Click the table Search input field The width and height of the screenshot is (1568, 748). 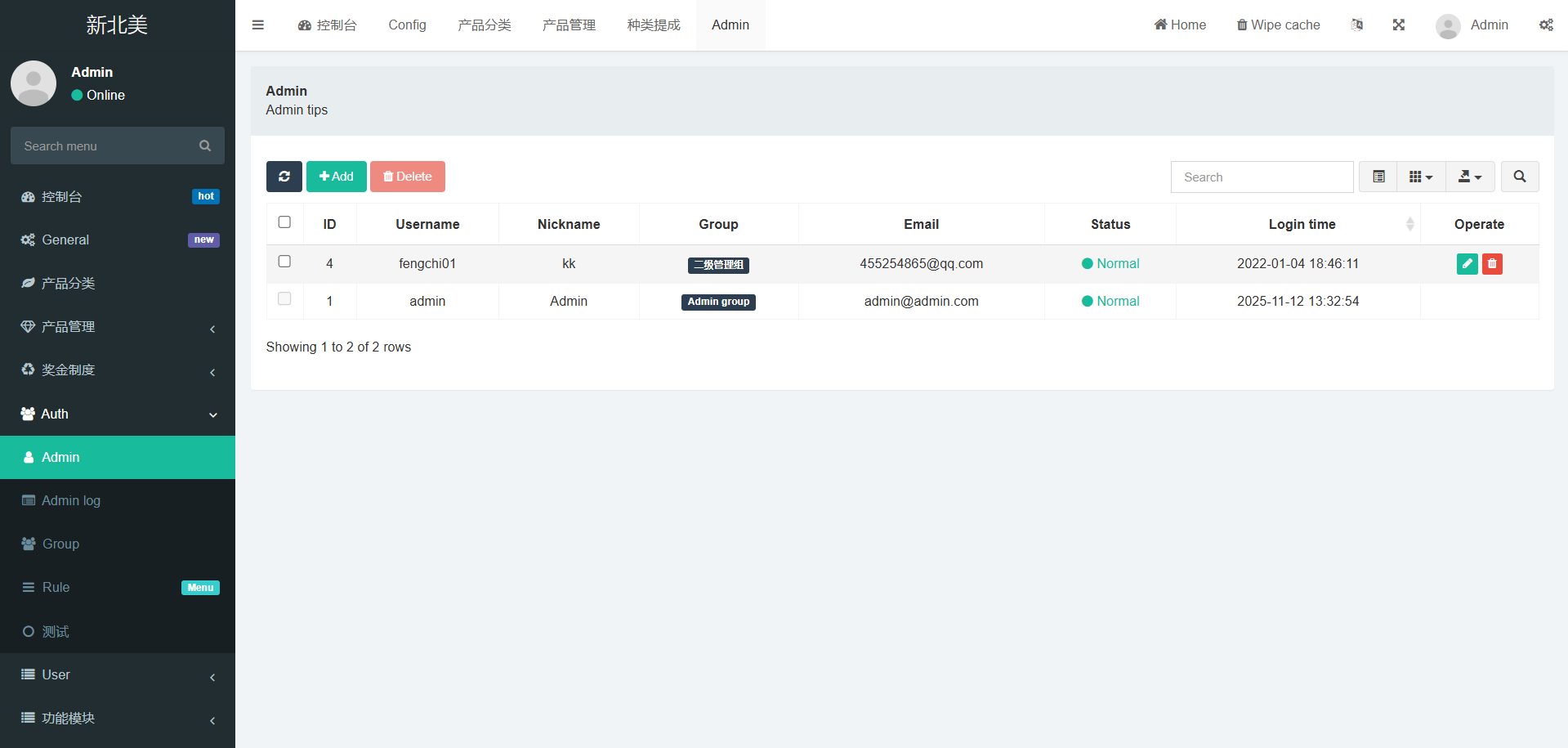[x=1262, y=177]
